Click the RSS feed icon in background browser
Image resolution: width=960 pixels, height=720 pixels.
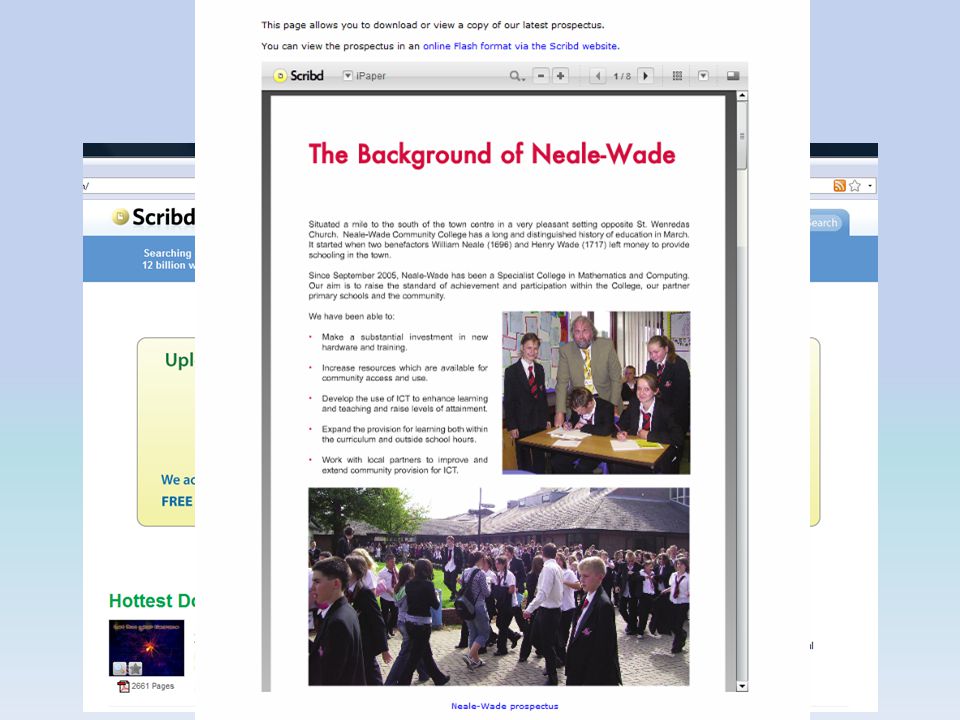tap(839, 186)
